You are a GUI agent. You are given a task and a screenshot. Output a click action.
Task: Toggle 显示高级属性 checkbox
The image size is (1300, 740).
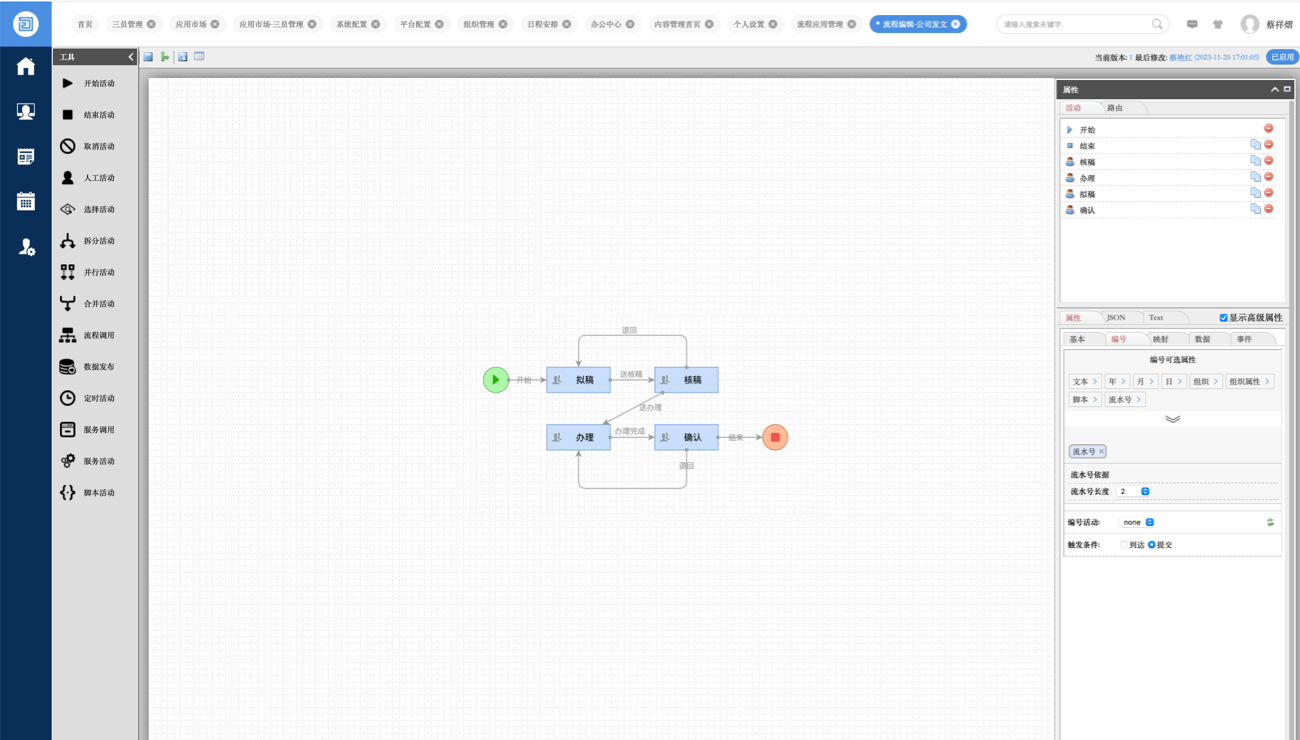tap(1223, 318)
